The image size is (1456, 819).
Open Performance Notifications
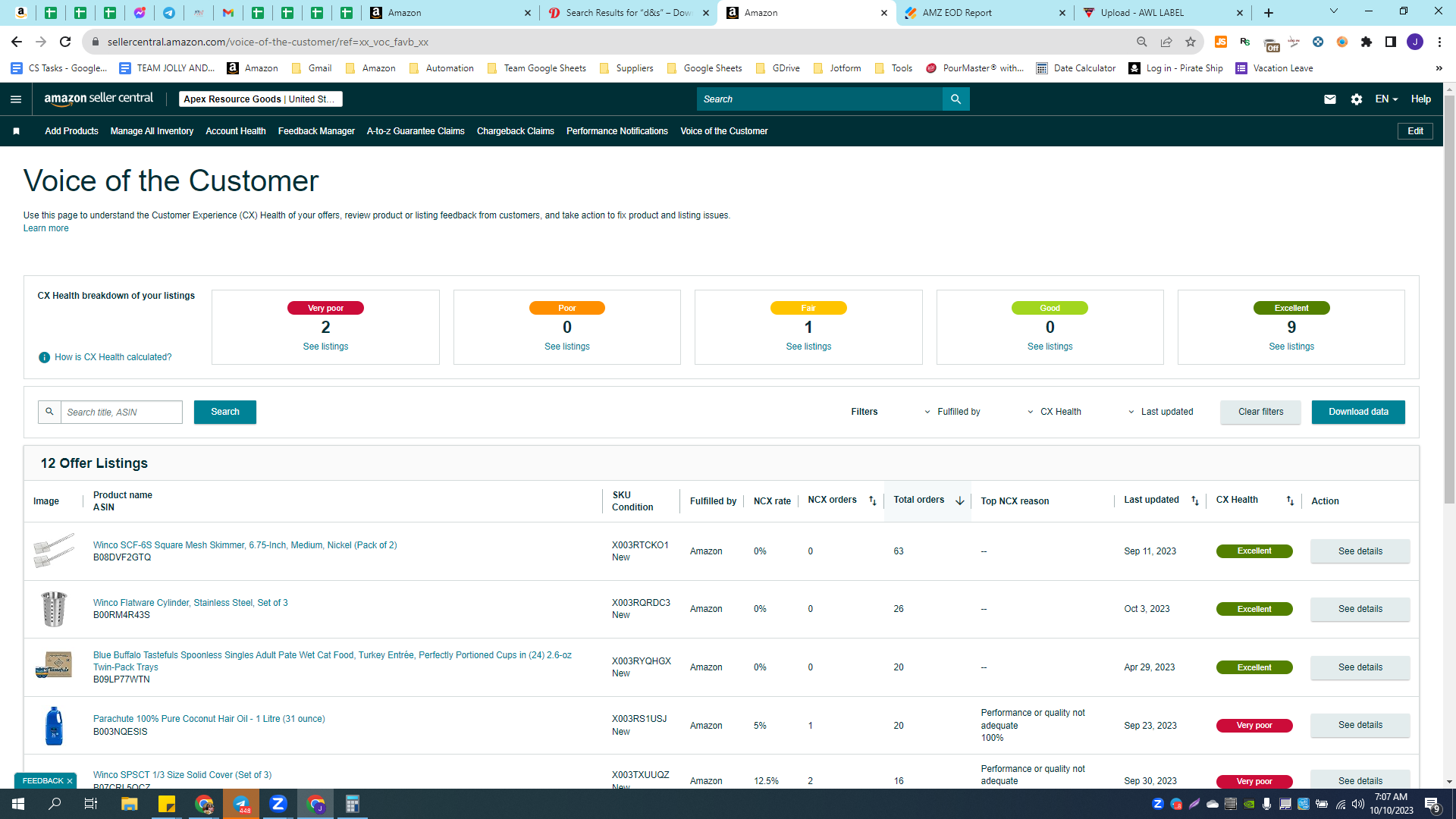click(617, 131)
